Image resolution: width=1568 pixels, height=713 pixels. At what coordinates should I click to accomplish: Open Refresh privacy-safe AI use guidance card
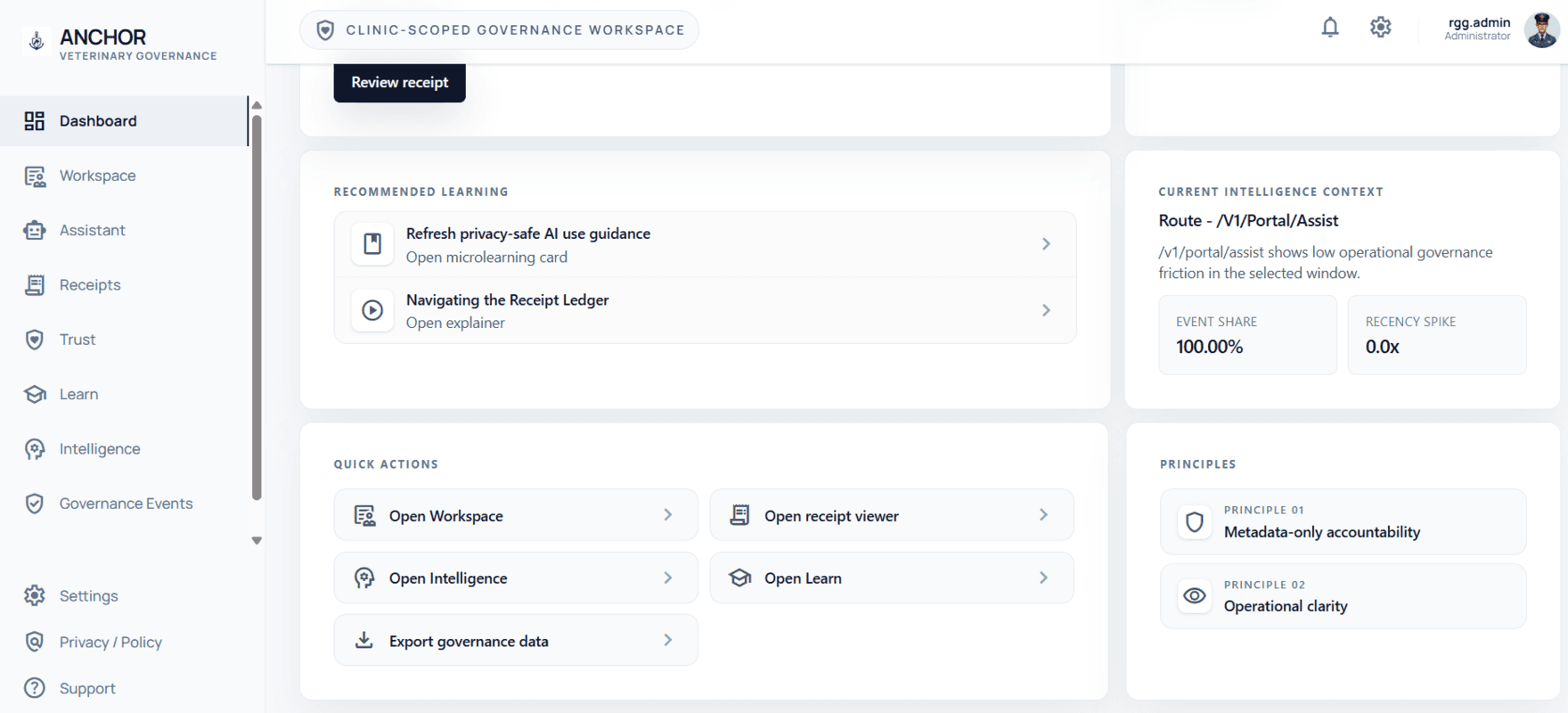pyautogui.click(x=705, y=244)
